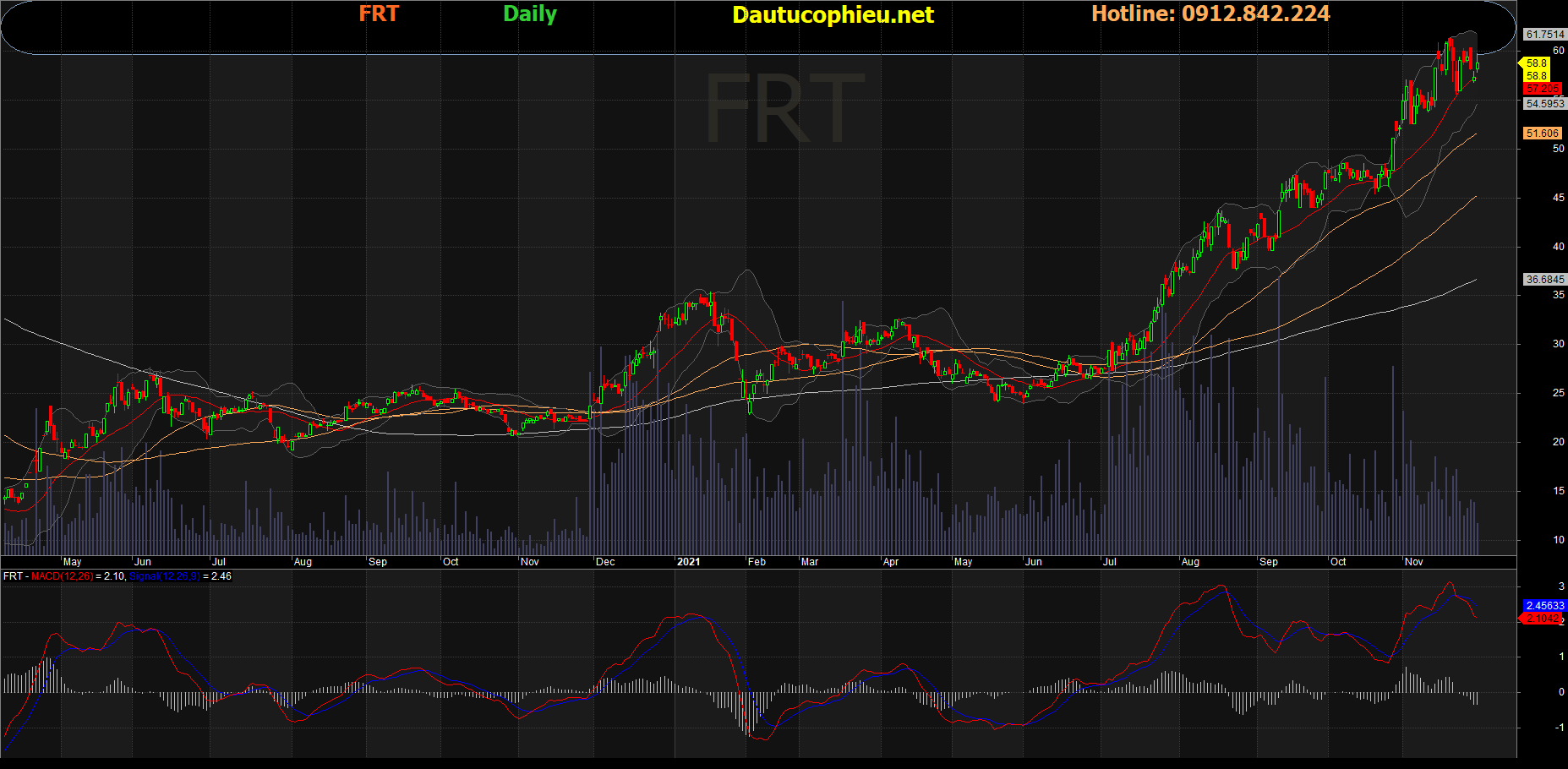Click the green Daily timeframe label

click(529, 14)
